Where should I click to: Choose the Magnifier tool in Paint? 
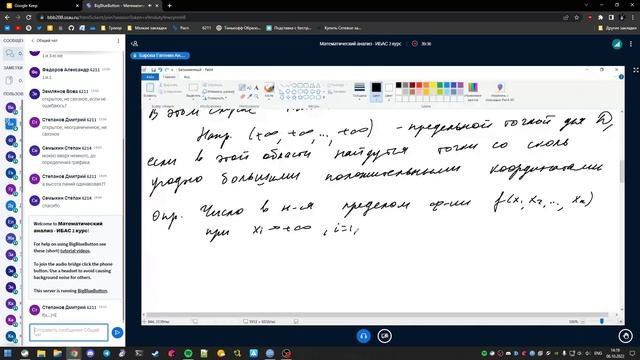(256, 96)
